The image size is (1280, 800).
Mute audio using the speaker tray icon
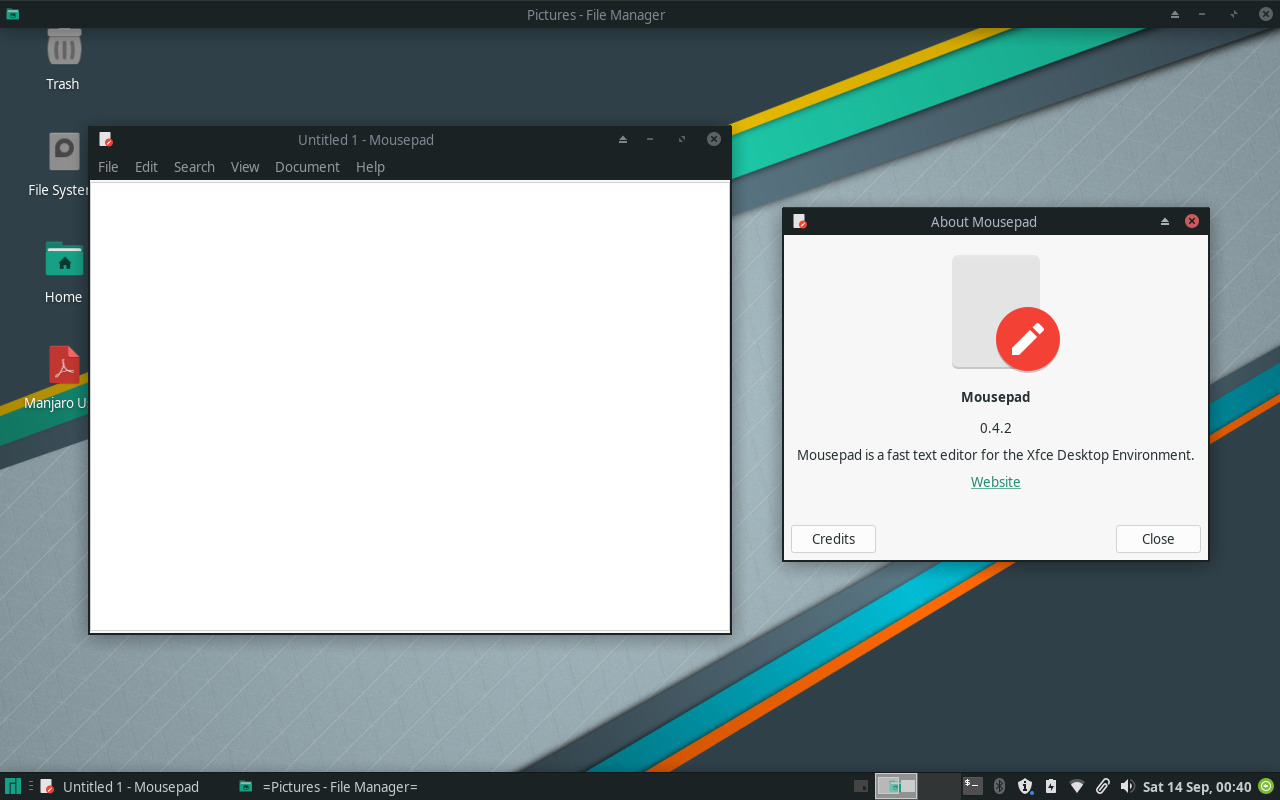(1129, 786)
